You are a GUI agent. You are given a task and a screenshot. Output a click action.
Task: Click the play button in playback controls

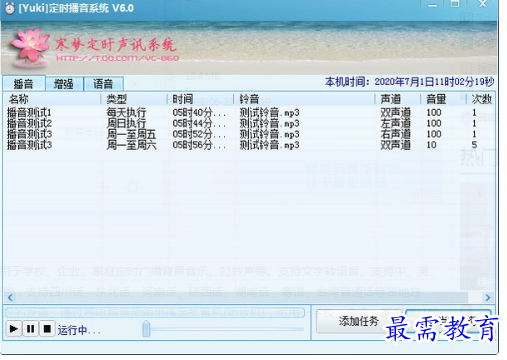pyautogui.click(x=14, y=329)
